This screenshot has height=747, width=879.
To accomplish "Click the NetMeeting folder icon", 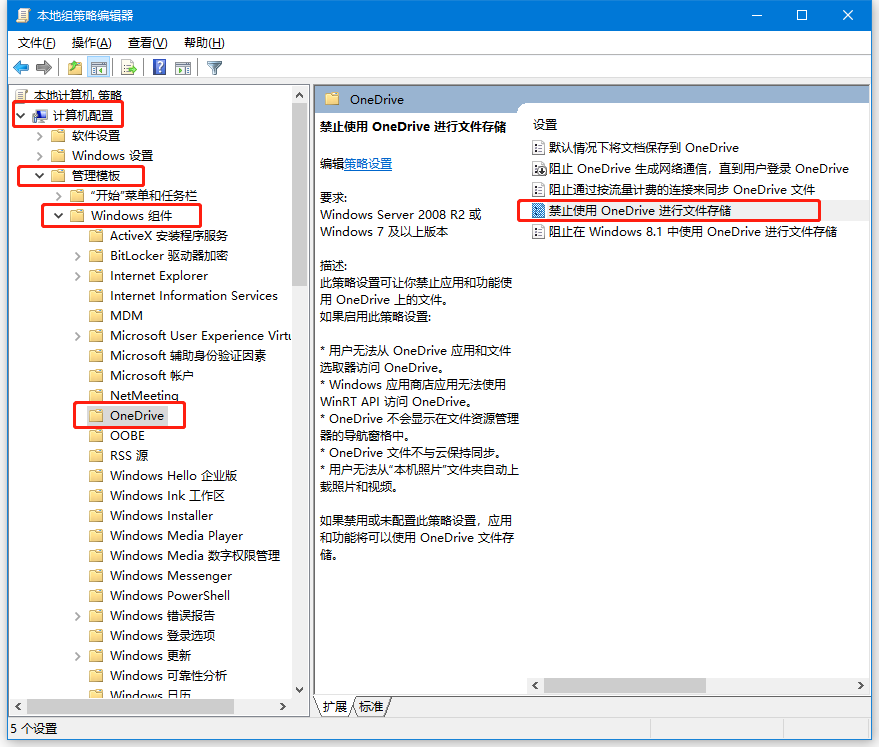I will [x=96, y=396].
